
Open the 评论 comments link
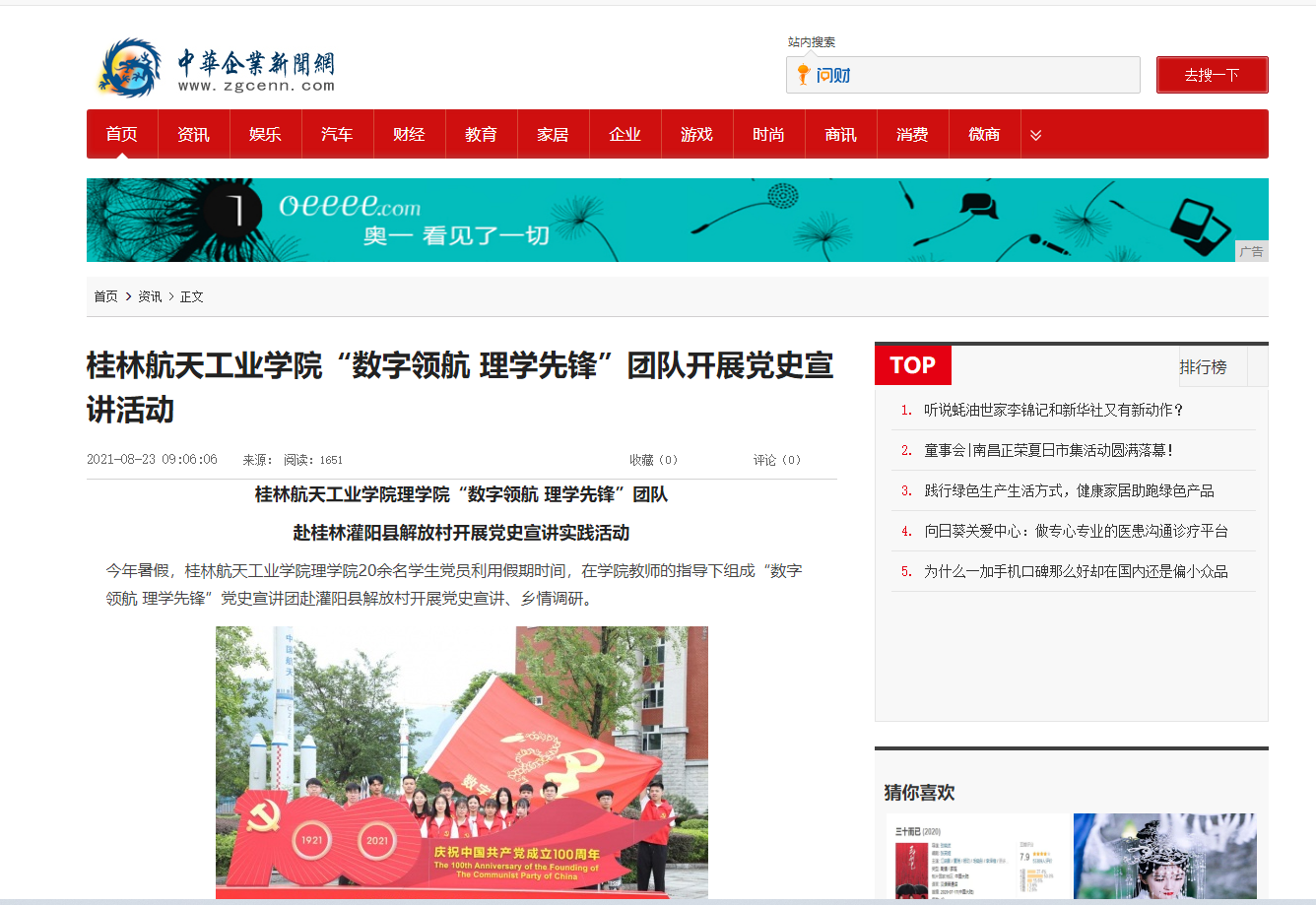[776, 460]
